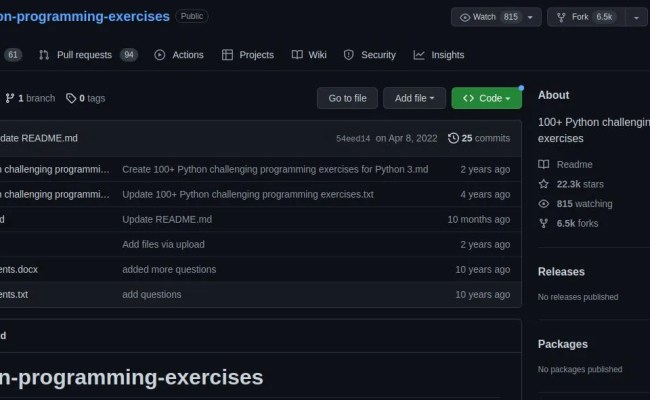
Task: Click the Readme book icon in About
Action: pyautogui.click(x=543, y=165)
